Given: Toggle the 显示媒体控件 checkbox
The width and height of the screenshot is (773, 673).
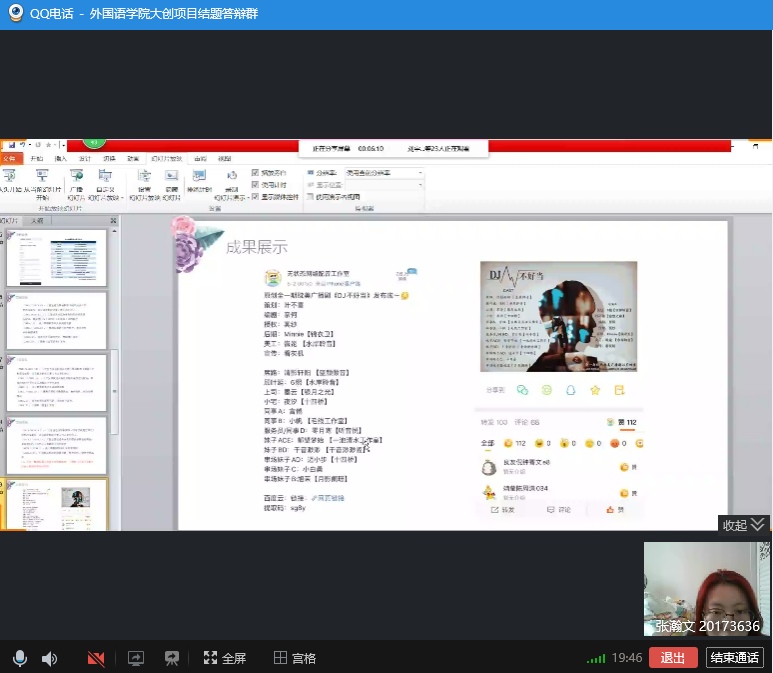Looking at the screenshot, I should 256,197.
